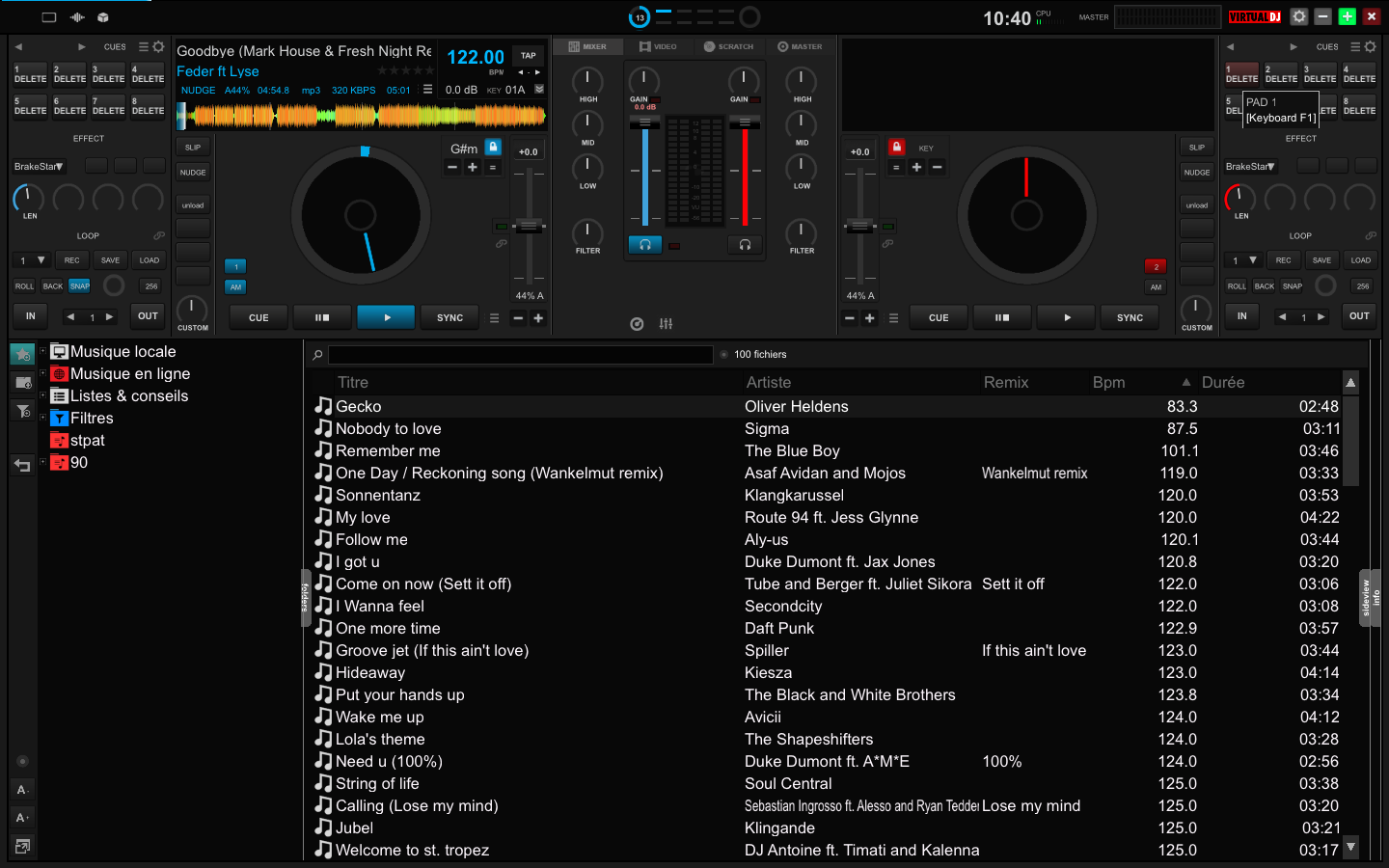Click left deck pitch fader
1389x868 pixels.
529,227
